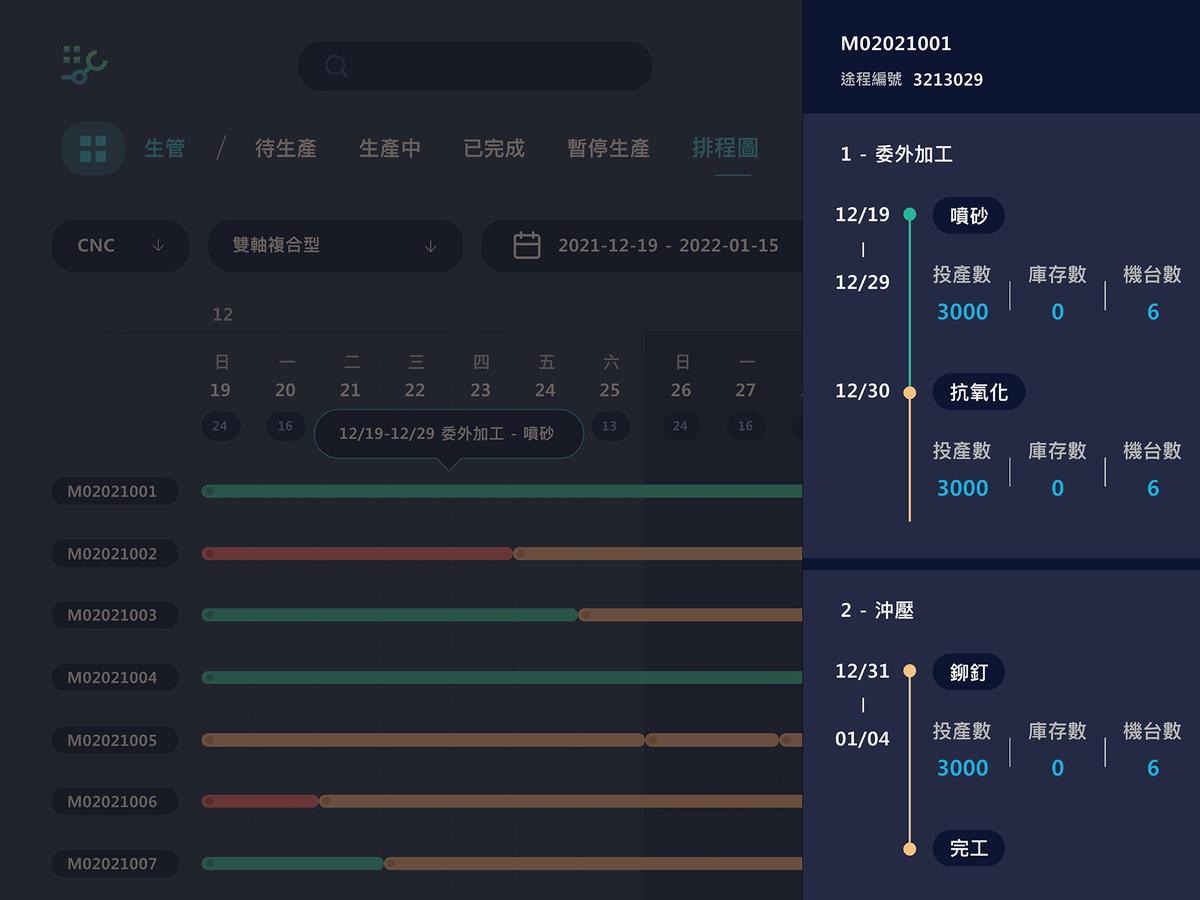1200x900 pixels.
Task: Switch to the 待生產 tab
Action: point(286,148)
